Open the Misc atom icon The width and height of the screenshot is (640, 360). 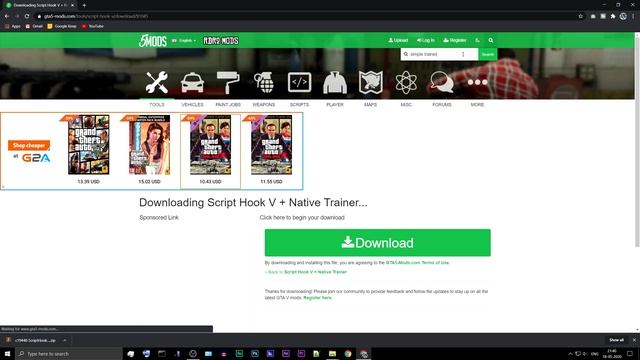coord(406,82)
